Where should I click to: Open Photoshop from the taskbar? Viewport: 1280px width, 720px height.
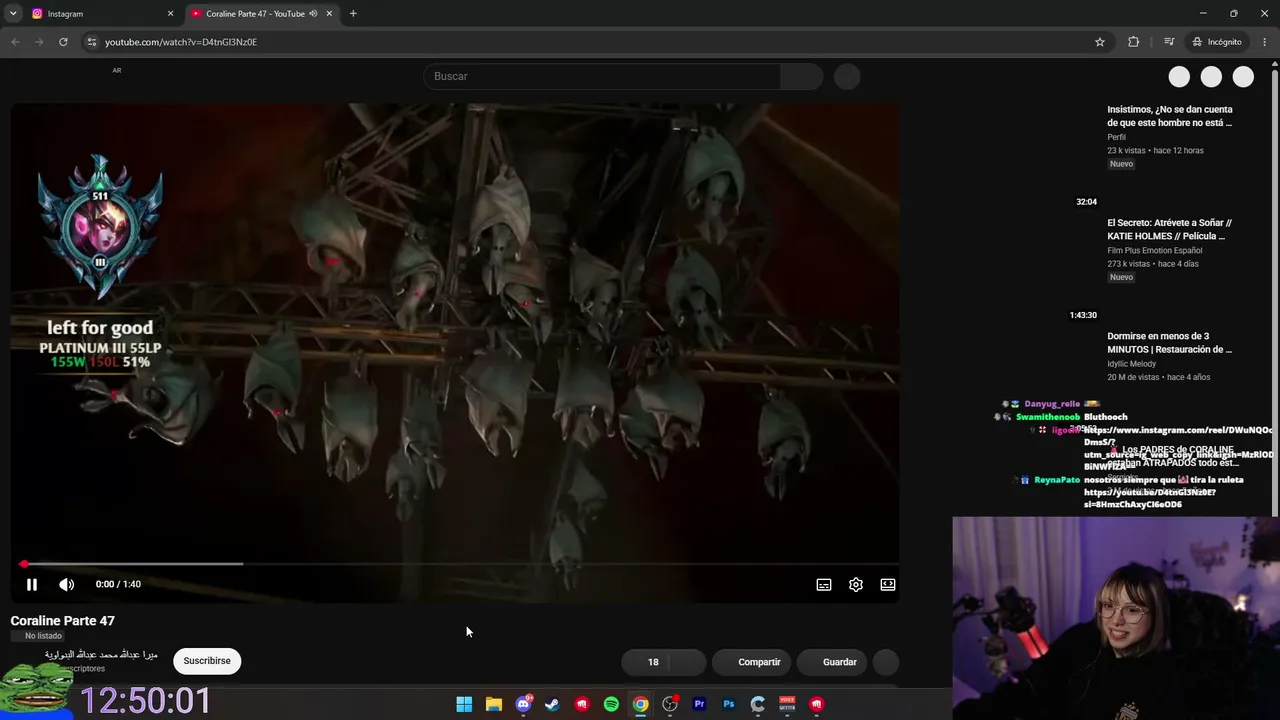point(729,704)
